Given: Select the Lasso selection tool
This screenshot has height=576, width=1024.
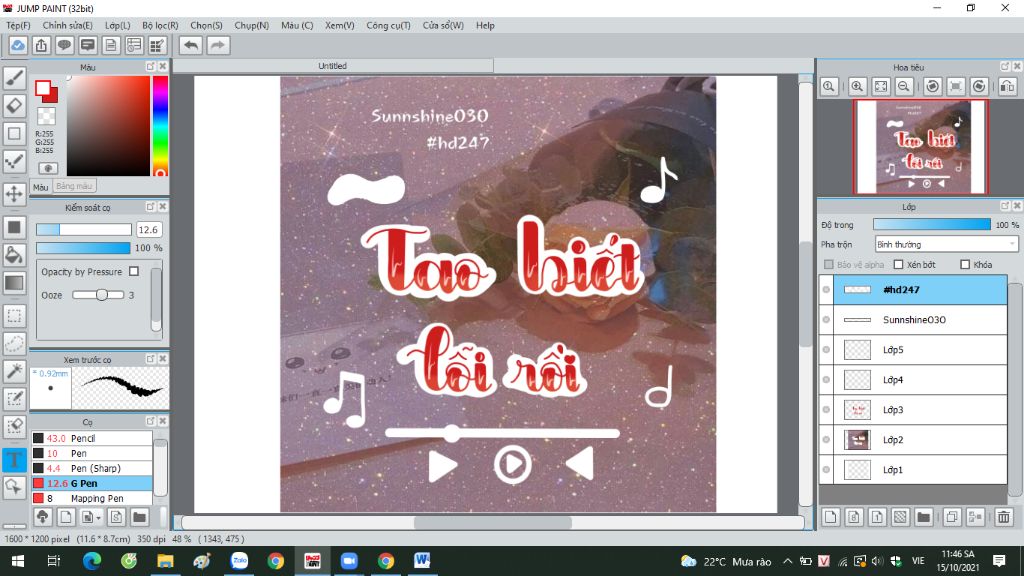Looking at the screenshot, I should [x=14, y=344].
